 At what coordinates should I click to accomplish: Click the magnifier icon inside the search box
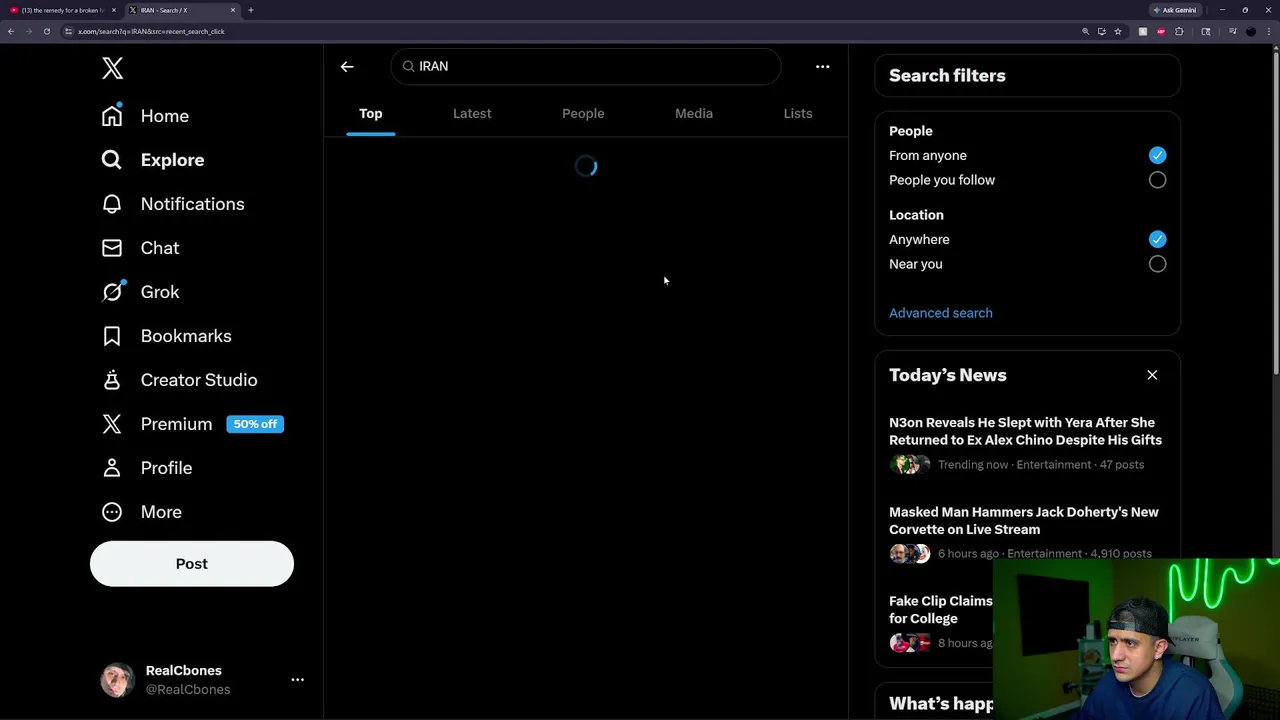pyautogui.click(x=408, y=66)
